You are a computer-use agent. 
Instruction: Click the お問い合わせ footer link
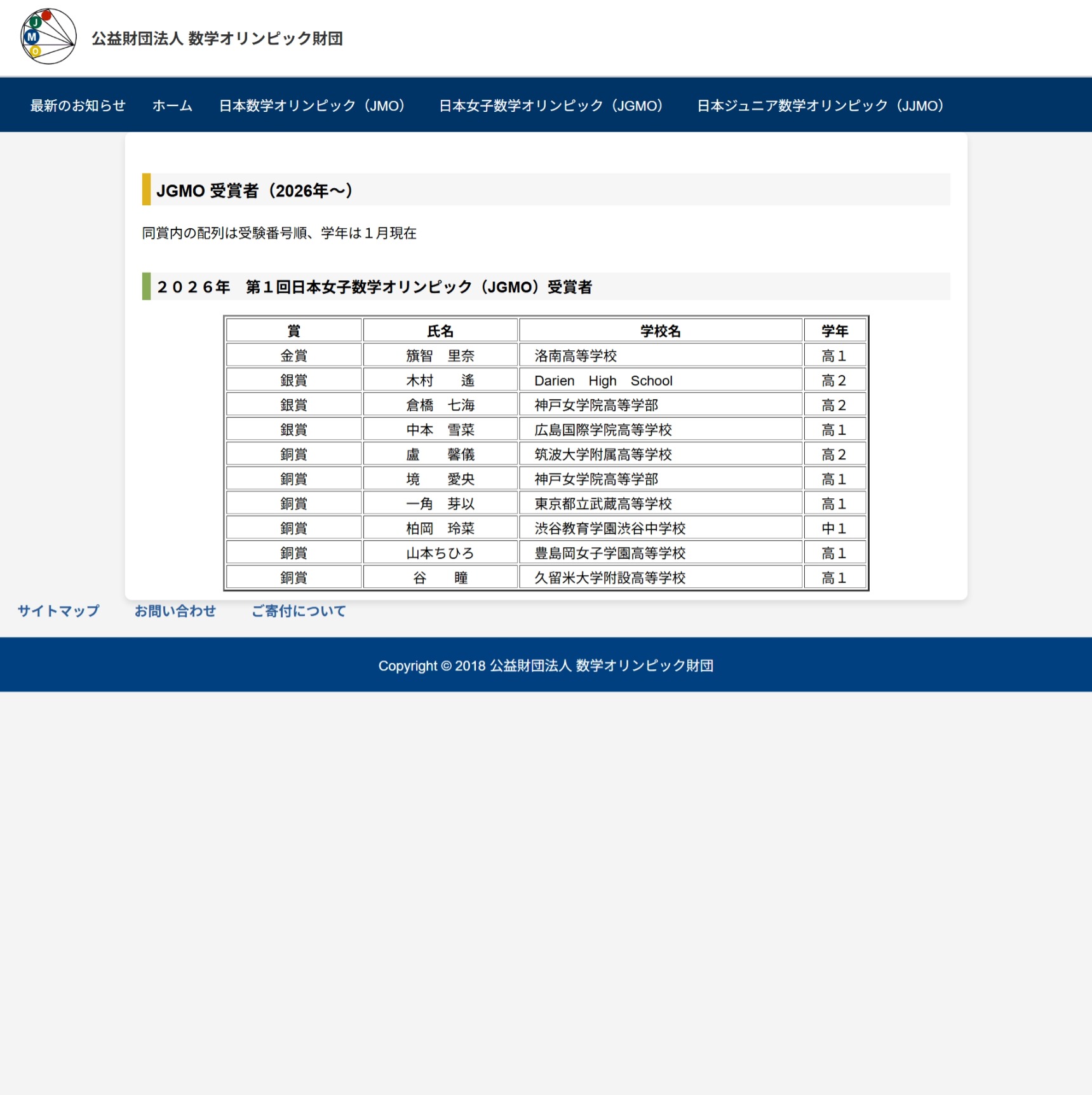pyautogui.click(x=175, y=611)
